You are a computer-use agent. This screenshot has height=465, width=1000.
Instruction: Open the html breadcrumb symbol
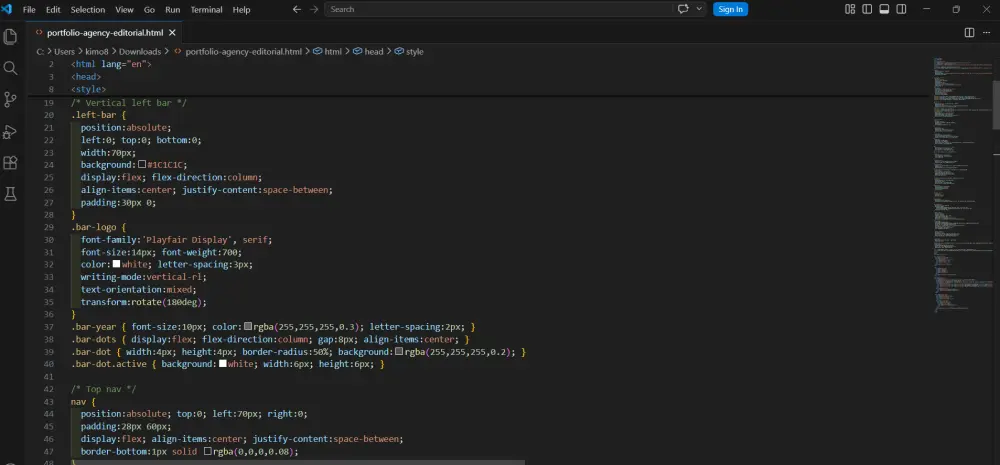(333, 52)
